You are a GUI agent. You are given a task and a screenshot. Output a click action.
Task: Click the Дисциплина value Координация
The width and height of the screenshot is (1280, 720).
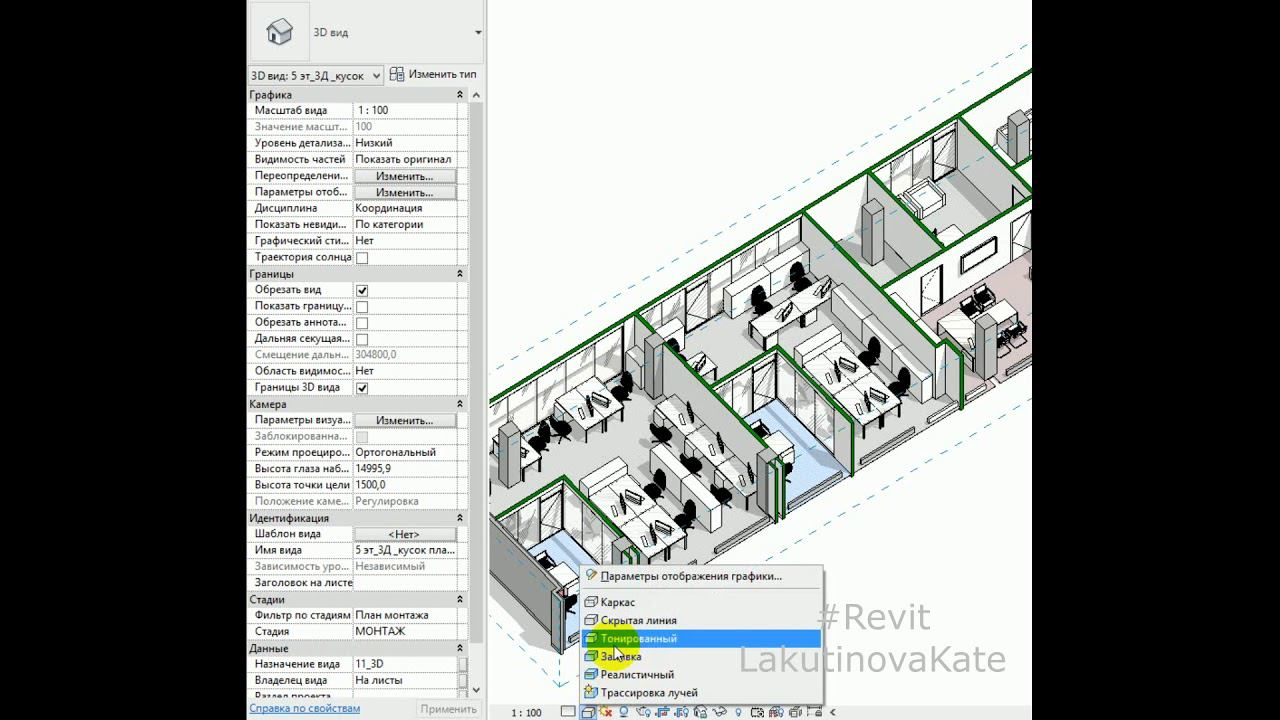404,208
